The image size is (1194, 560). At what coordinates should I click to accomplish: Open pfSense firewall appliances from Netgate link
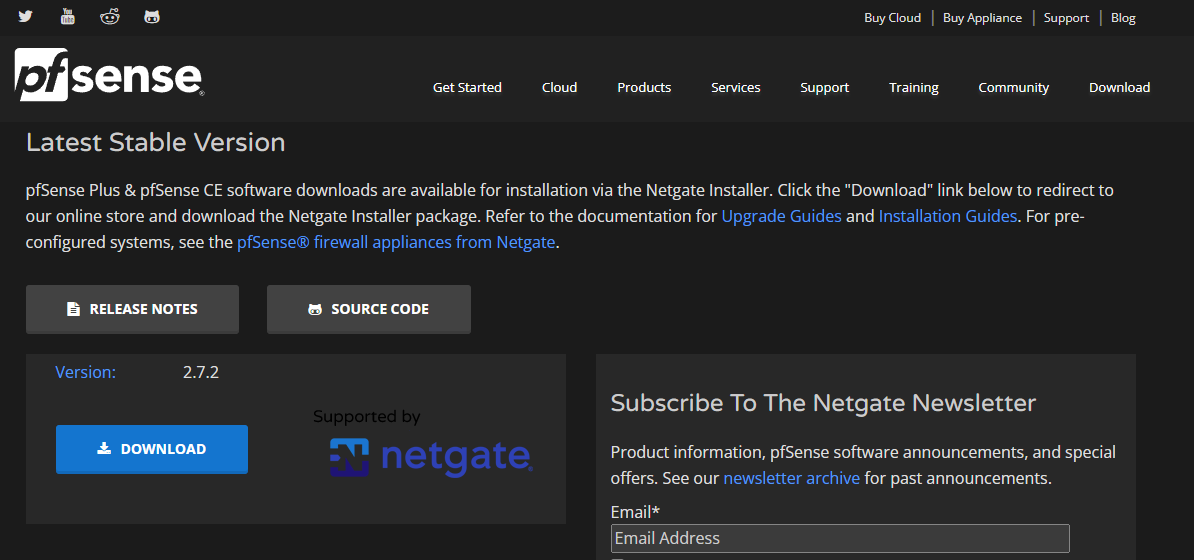tap(396, 243)
